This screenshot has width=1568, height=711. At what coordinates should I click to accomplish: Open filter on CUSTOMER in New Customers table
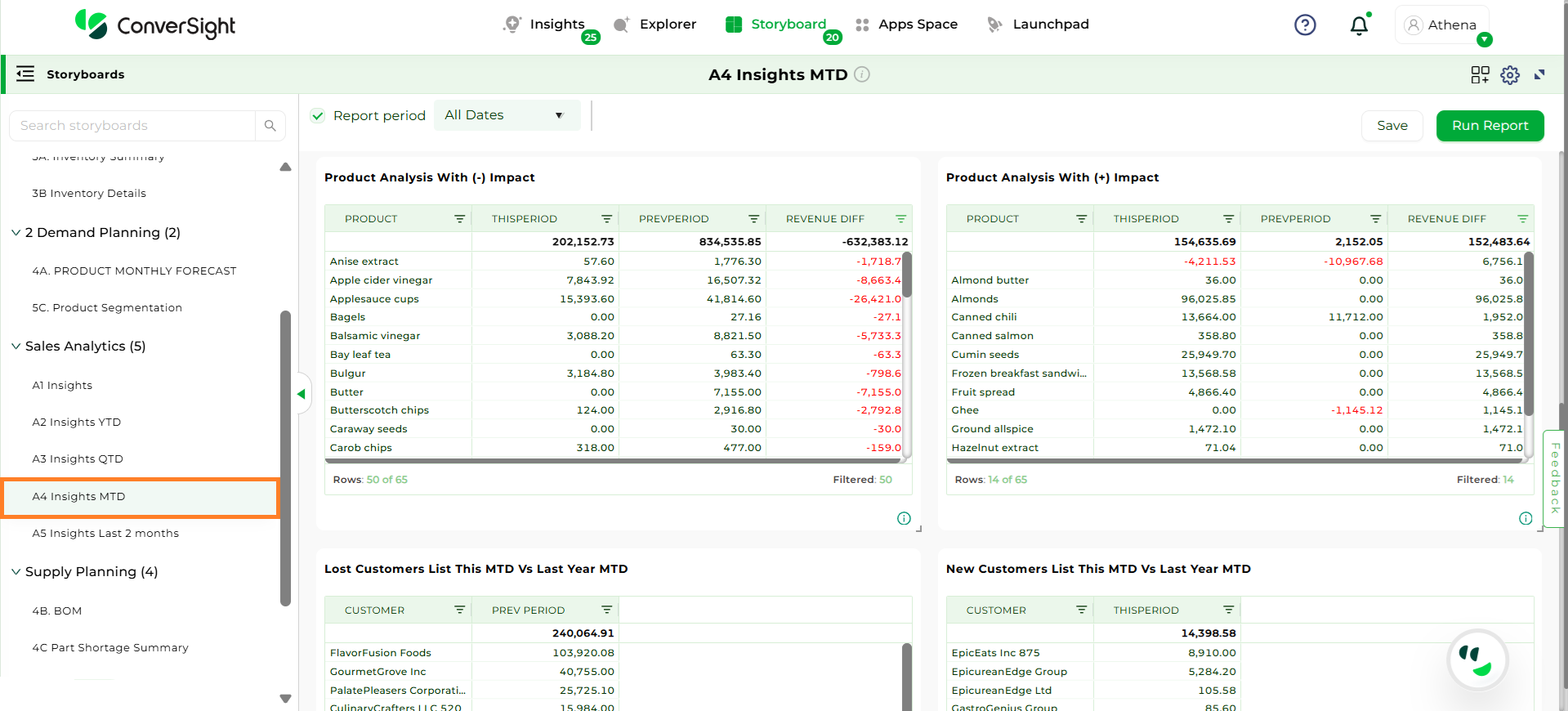coord(1081,610)
